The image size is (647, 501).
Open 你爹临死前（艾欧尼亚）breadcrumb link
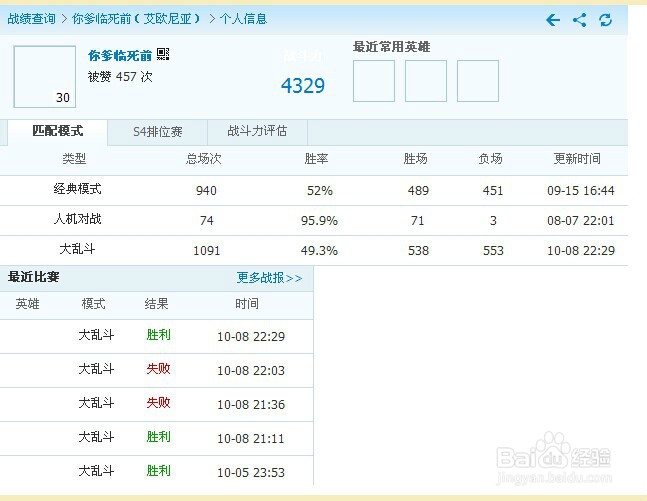pyautogui.click(x=136, y=19)
